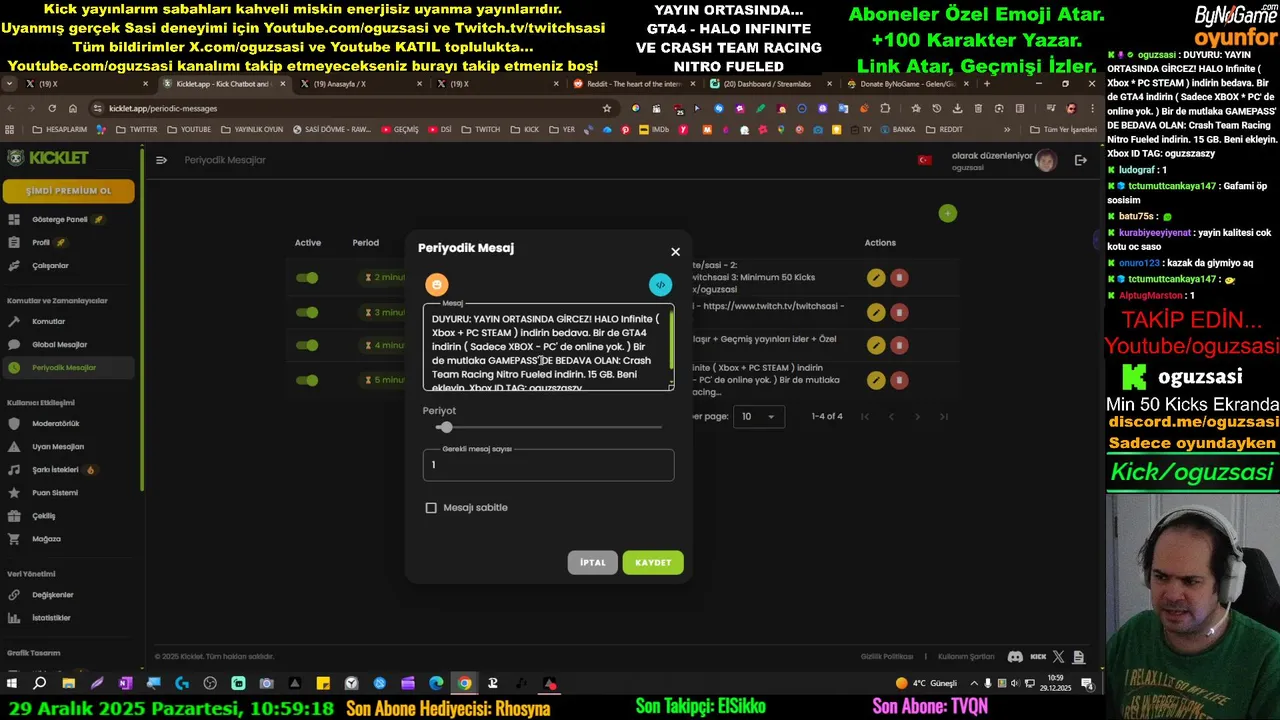1280x720 pixels.
Task: Open Moderatörlük in sidebar
Action: [68, 423]
